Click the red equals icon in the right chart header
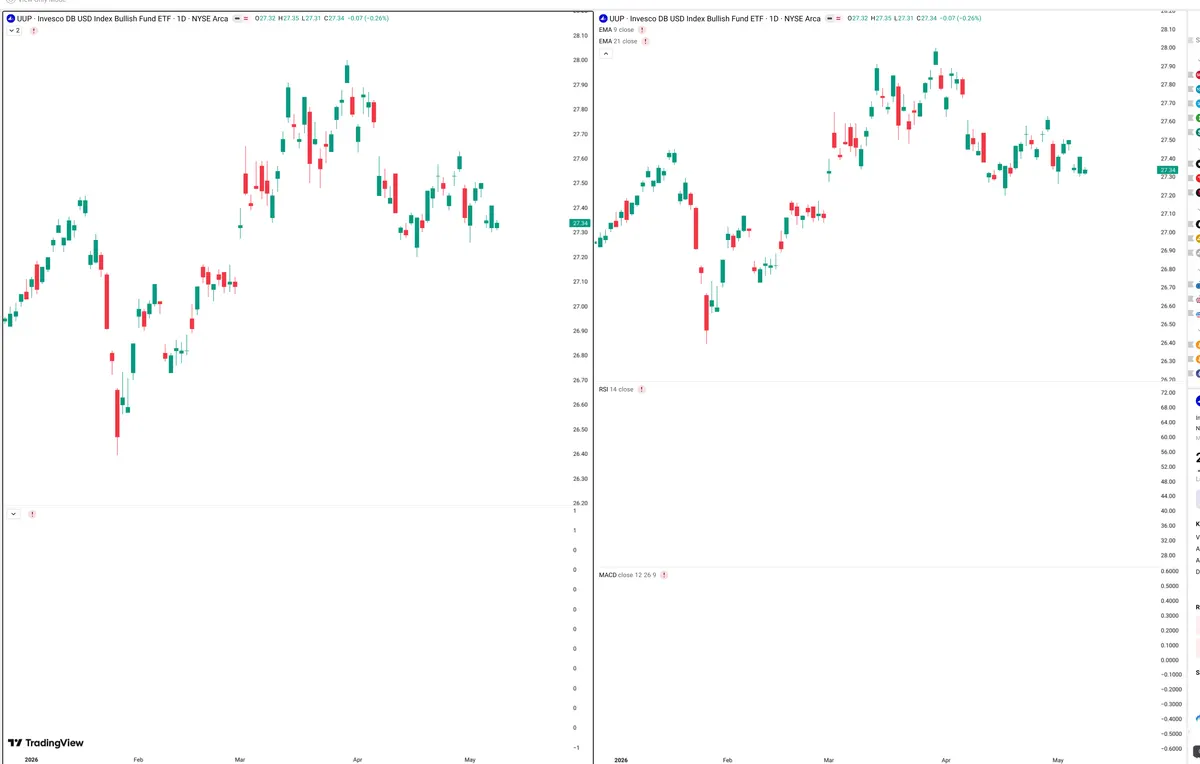 click(836, 18)
